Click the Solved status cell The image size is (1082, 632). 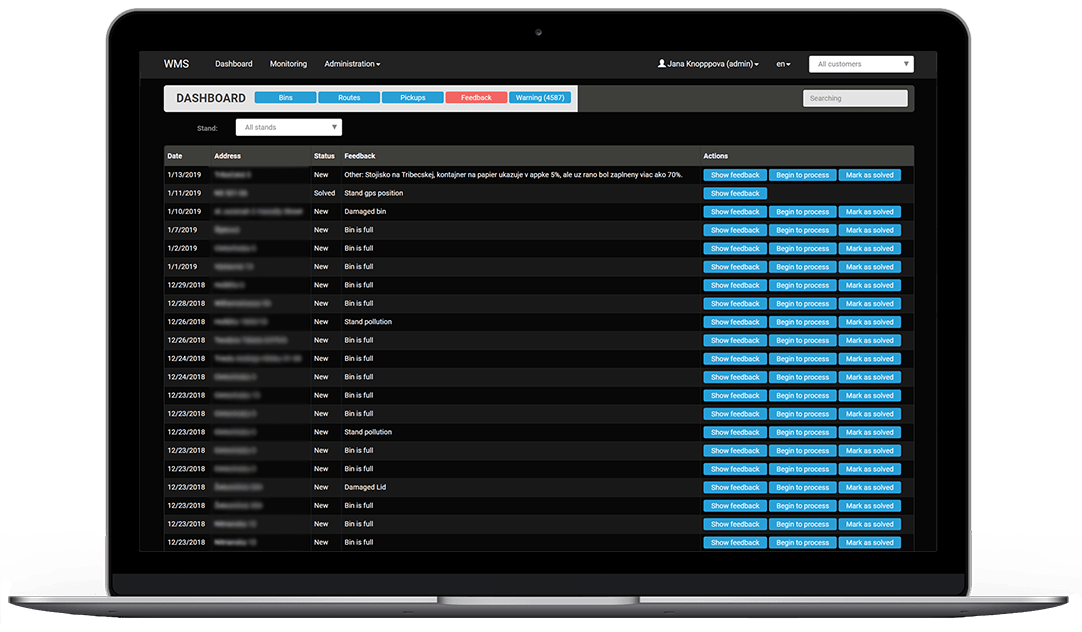tap(324, 193)
